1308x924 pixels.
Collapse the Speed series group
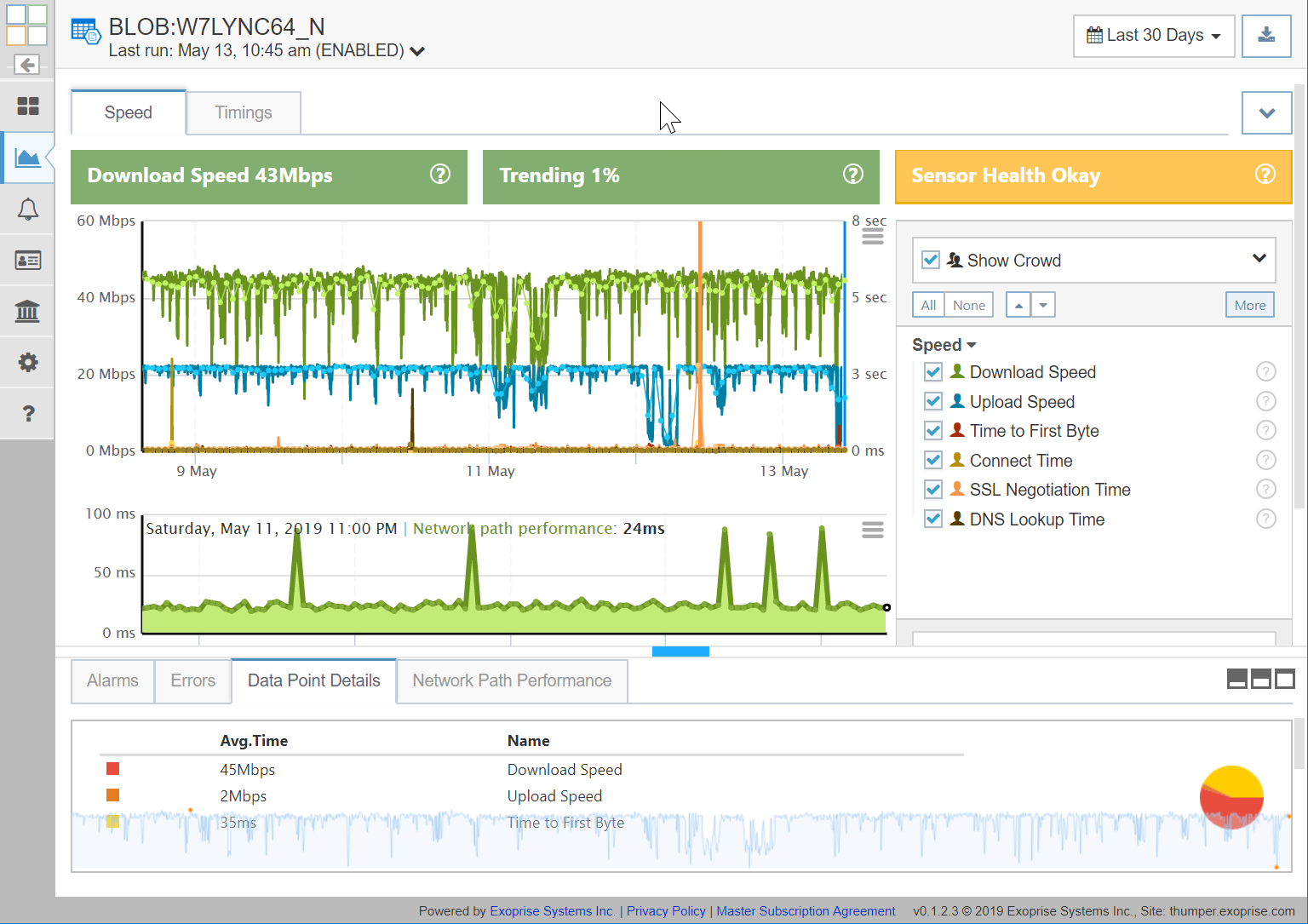(x=944, y=345)
